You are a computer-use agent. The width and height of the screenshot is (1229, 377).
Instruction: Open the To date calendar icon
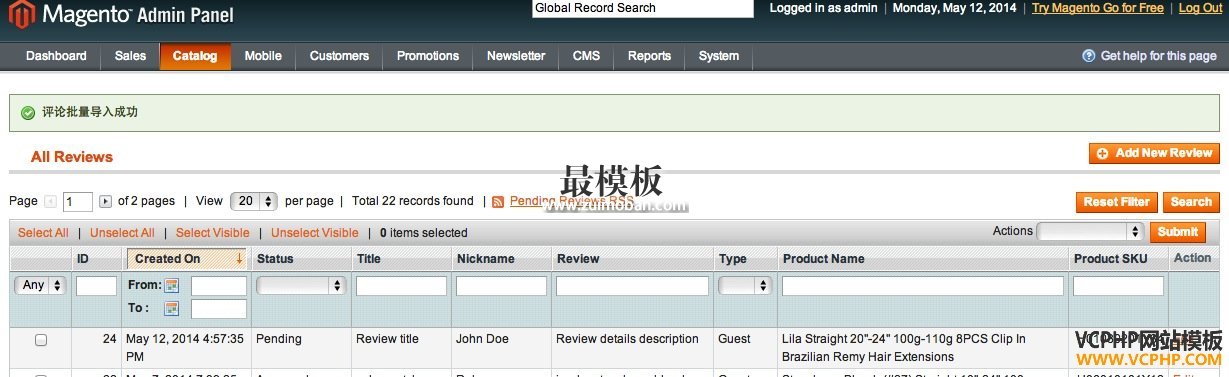(172, 309)
